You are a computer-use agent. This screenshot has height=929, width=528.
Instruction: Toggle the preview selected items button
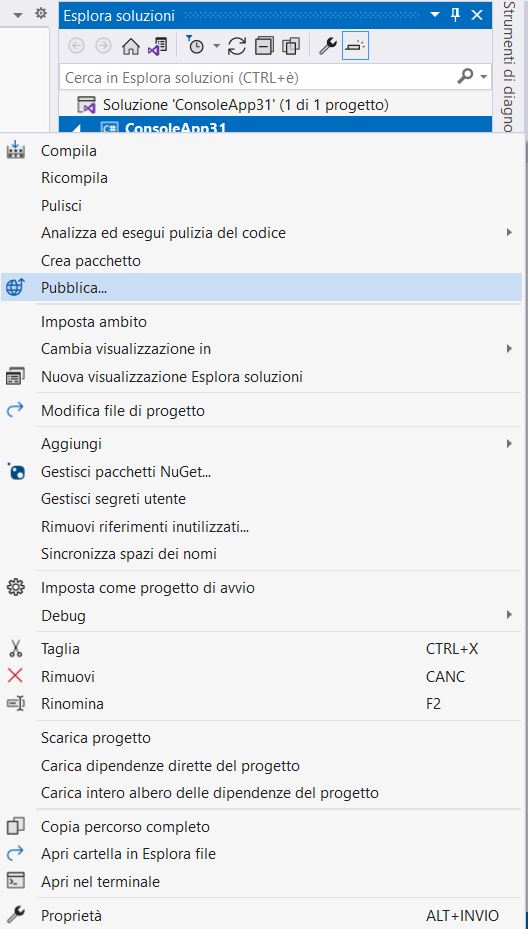pyautogui.click(x=356, y=47)
